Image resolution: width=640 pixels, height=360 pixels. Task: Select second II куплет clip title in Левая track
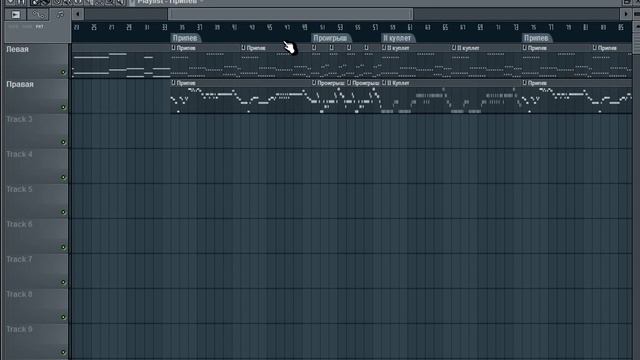point(468,48)
